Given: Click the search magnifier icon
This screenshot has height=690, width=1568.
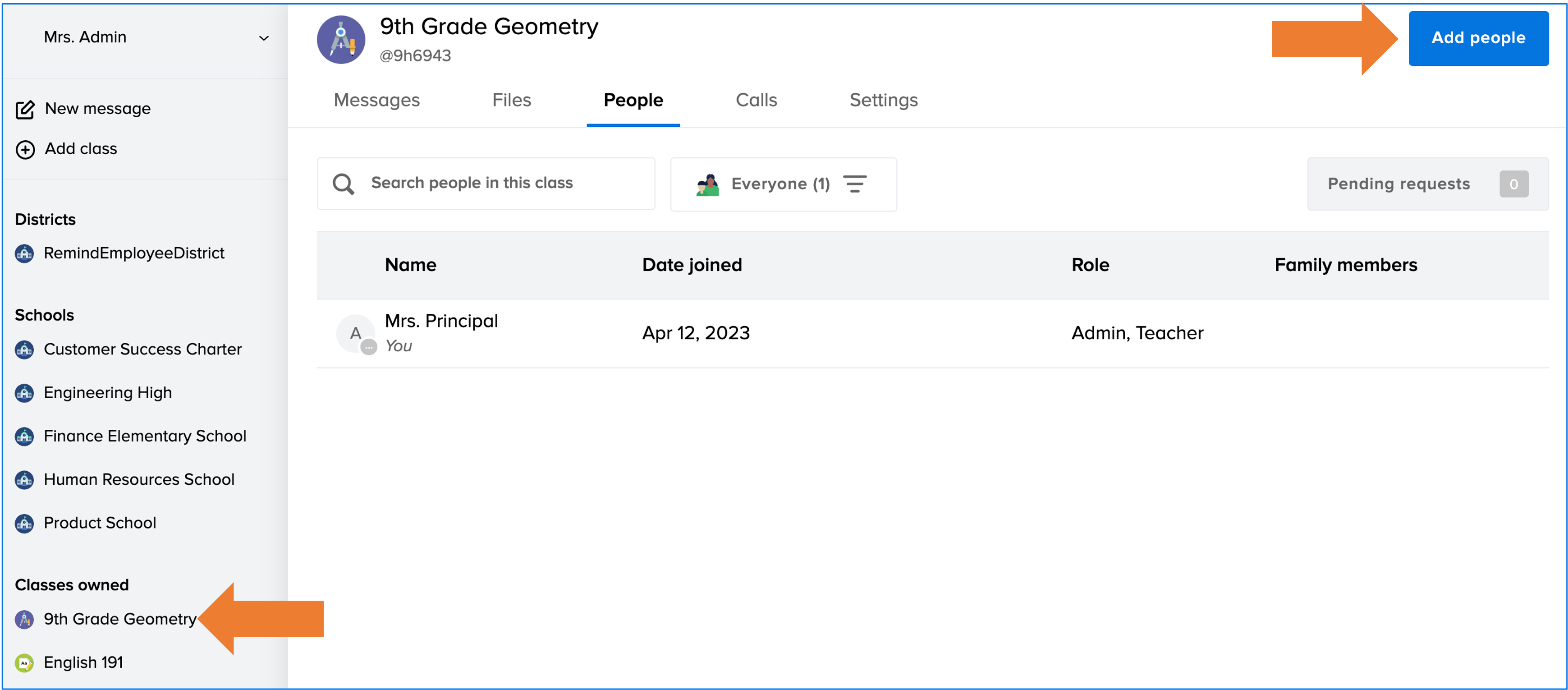Looking at the screenshot, I should [x=343, y=184].
